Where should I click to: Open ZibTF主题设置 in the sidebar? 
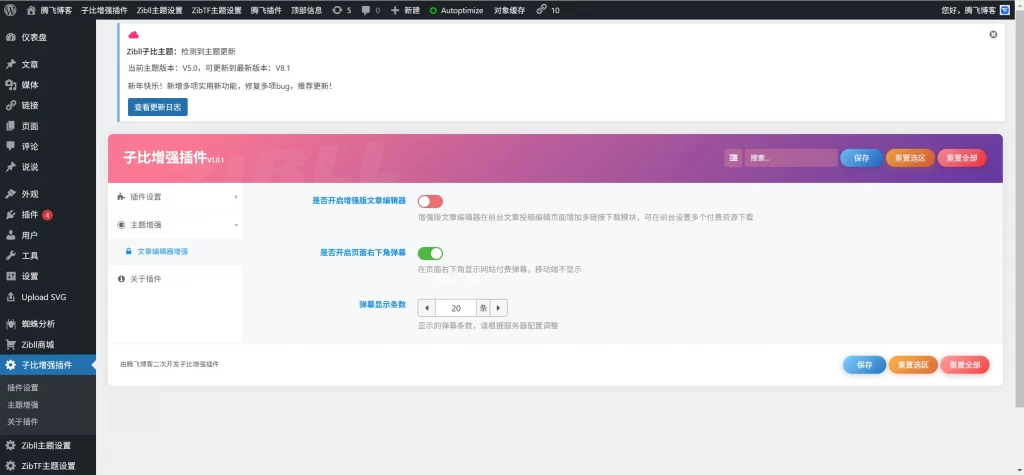click(x=48, y=466)
